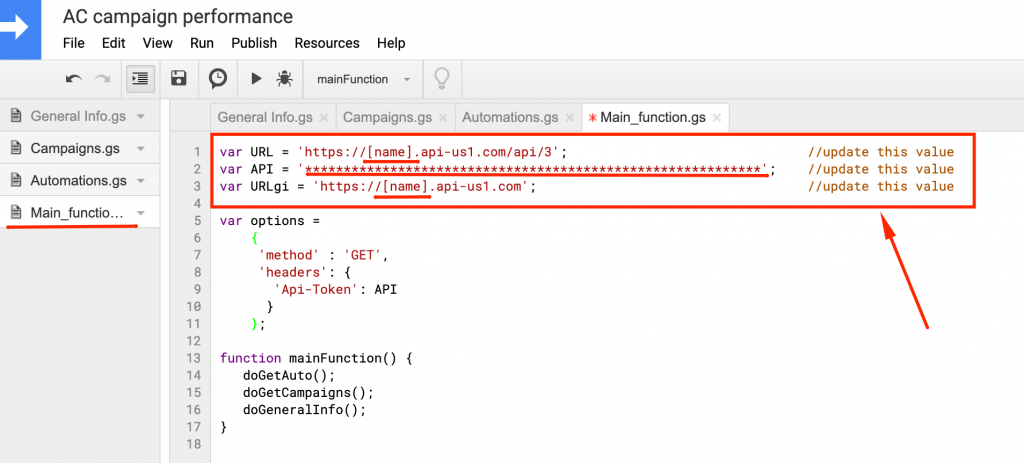The image size is (1024, 463).
Task: Expand the Campaigns.gs file options arrow
Action: tap(141, 148)
